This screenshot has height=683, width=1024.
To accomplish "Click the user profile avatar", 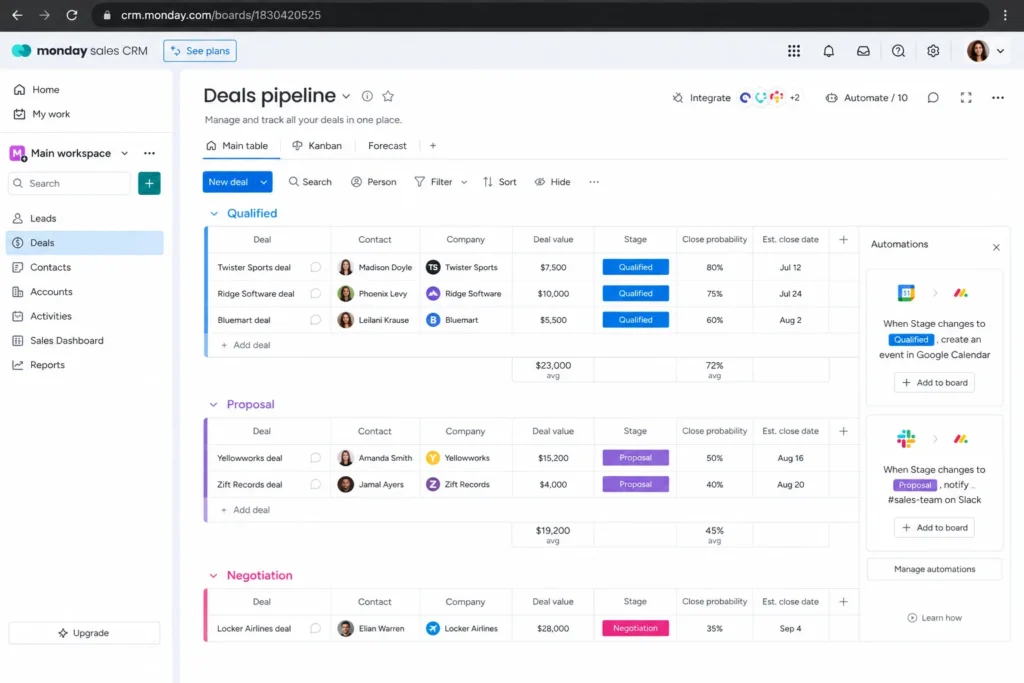I will [x=978, y=51].
